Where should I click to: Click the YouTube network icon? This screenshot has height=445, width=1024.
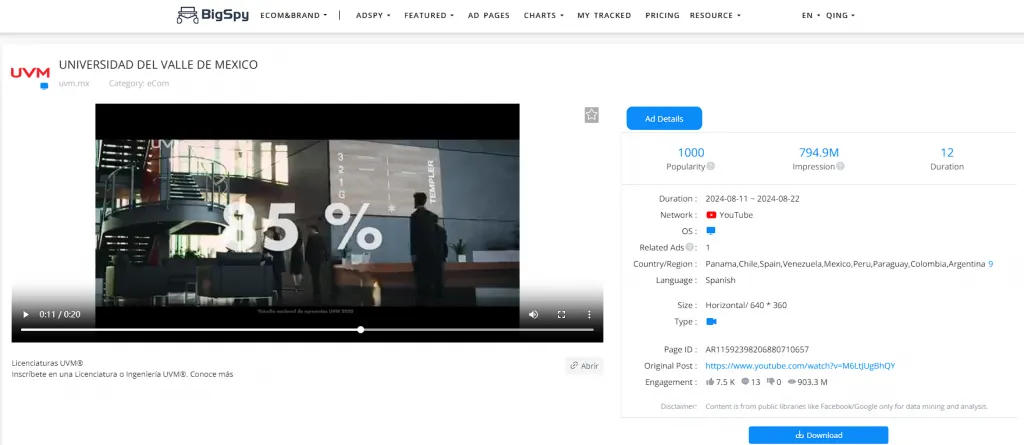coord(711,215)
